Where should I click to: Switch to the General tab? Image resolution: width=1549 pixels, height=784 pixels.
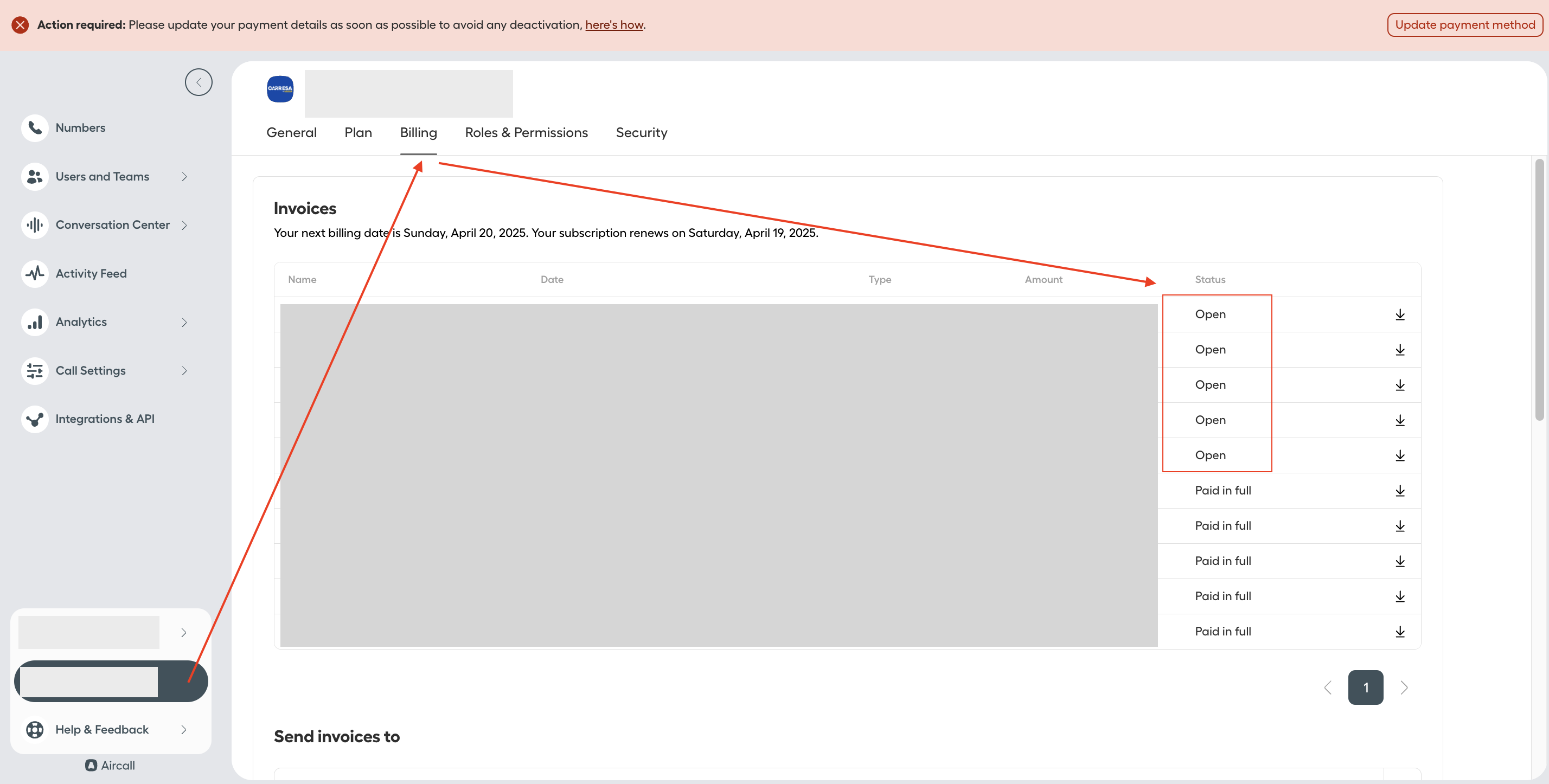[292, 133]
